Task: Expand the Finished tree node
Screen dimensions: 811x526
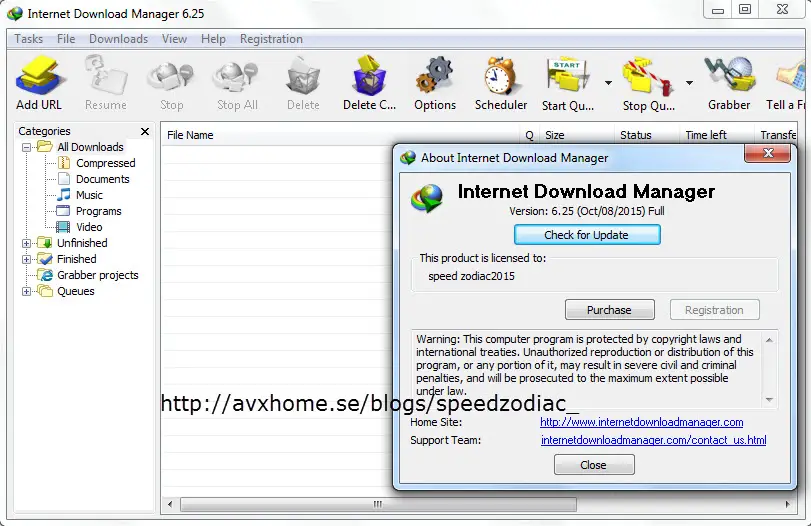Action: 26,259
